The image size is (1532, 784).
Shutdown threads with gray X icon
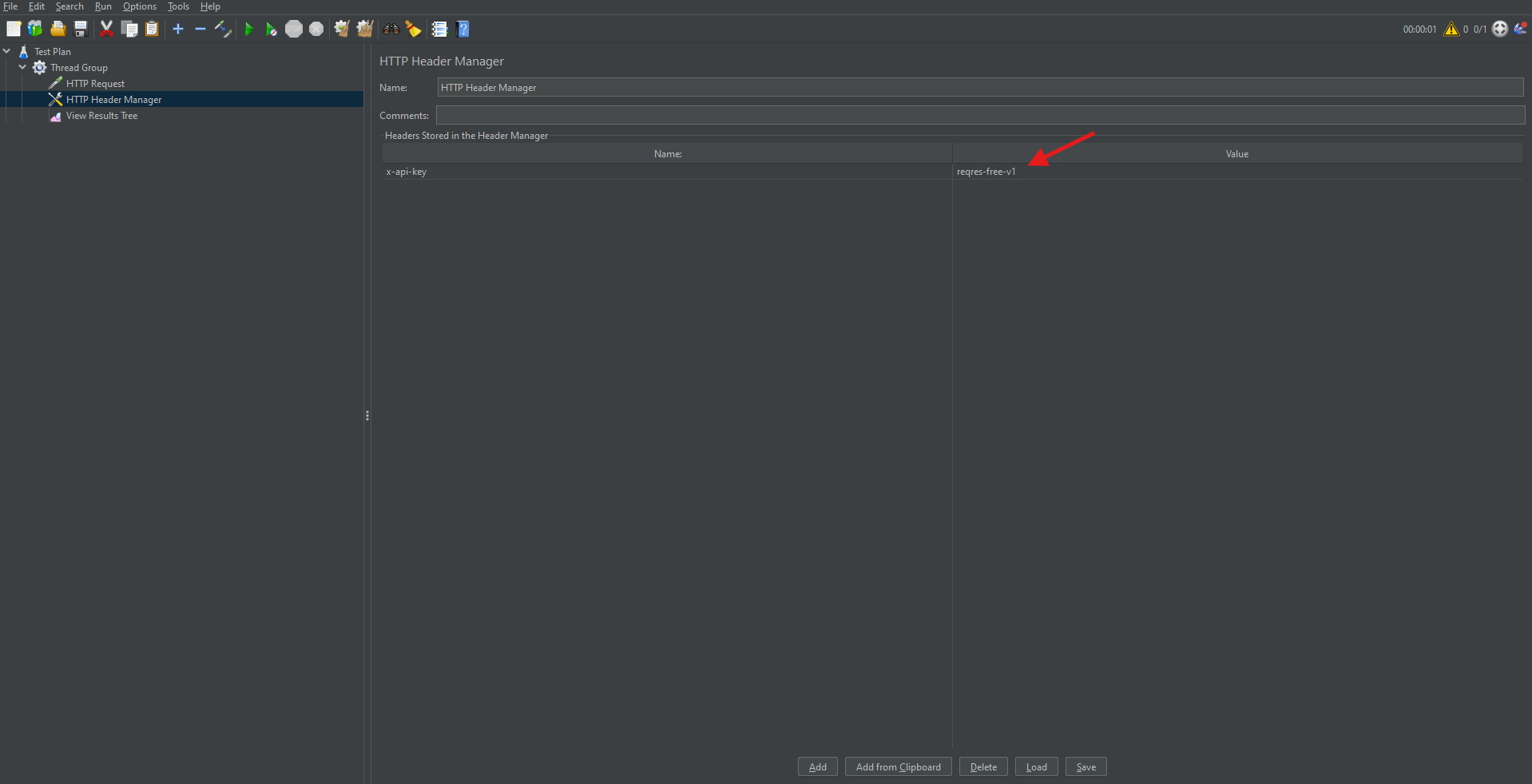click(316, 29)
